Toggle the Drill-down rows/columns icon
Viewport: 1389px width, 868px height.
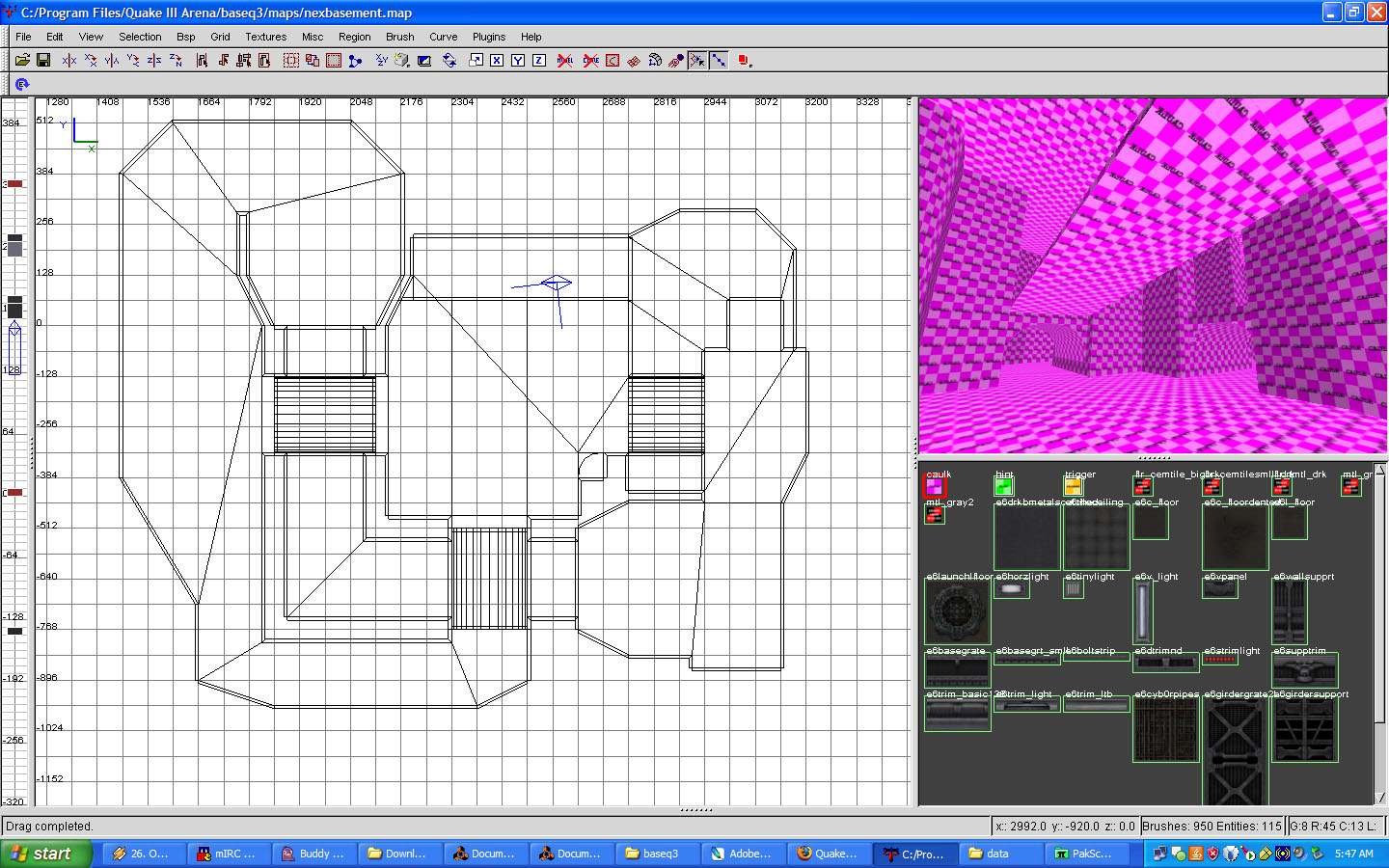point(719,60)
